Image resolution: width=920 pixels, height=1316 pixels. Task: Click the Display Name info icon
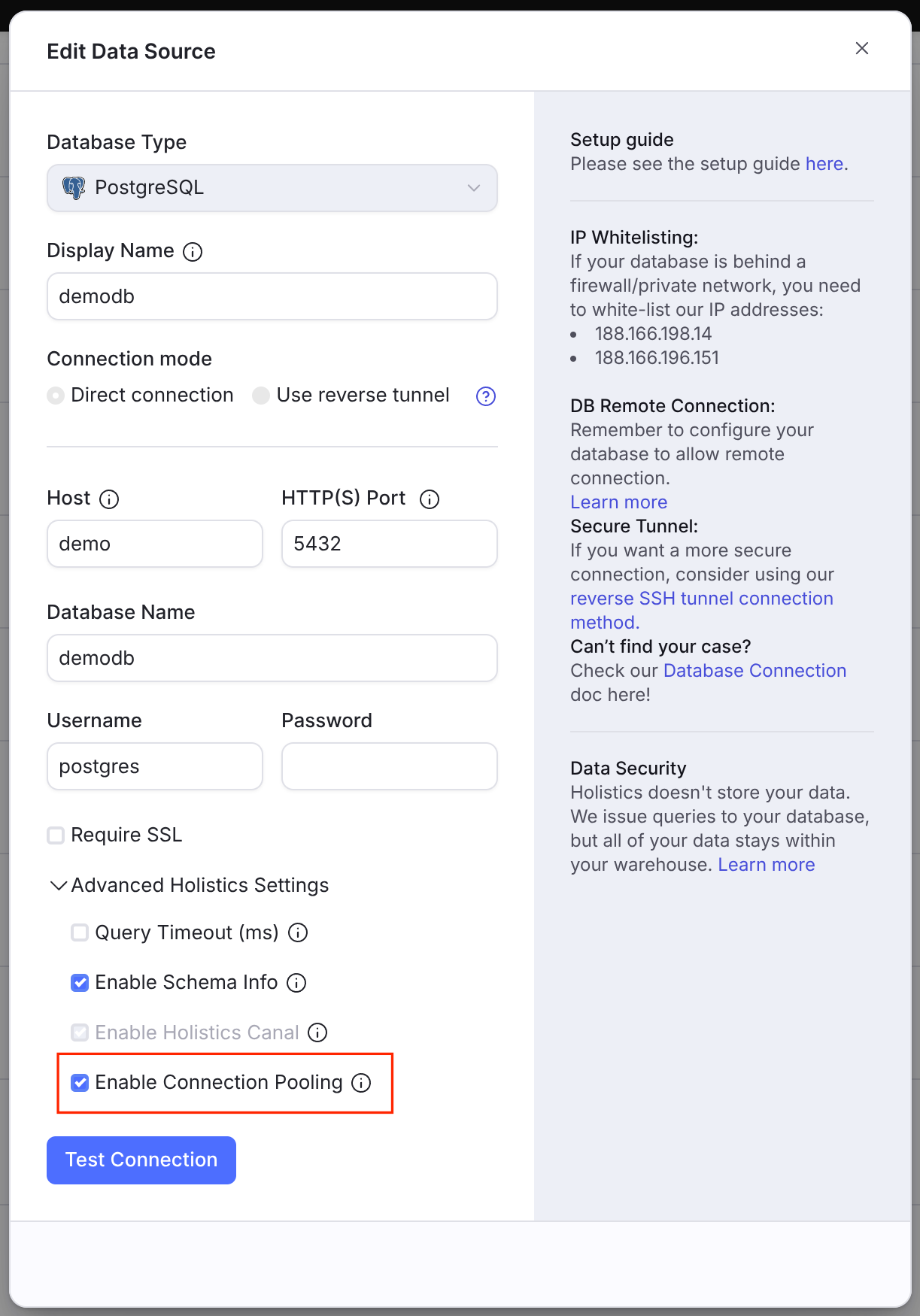(x=193, y=252)
